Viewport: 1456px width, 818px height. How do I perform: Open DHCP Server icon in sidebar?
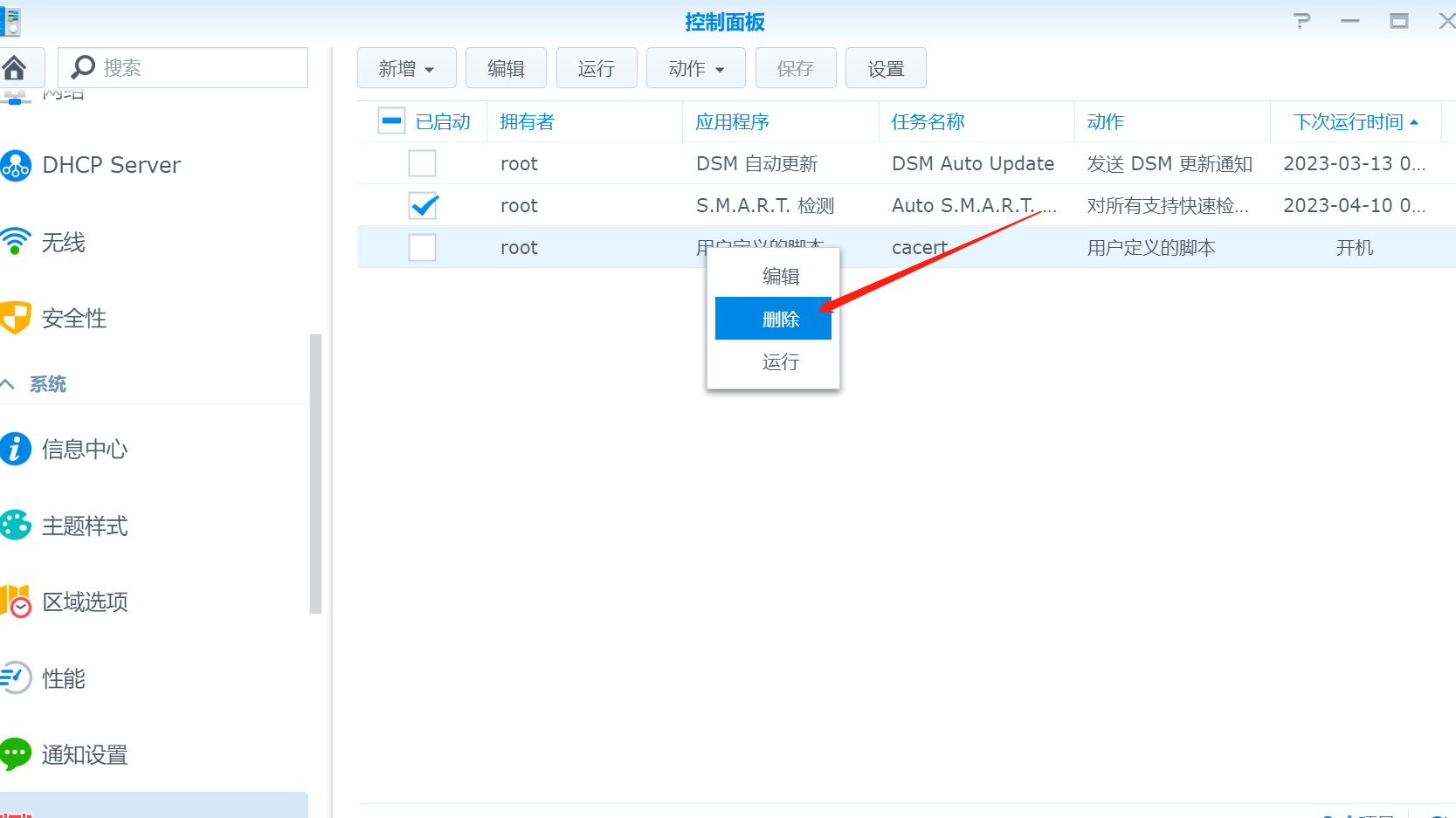[x=15, y=165]
